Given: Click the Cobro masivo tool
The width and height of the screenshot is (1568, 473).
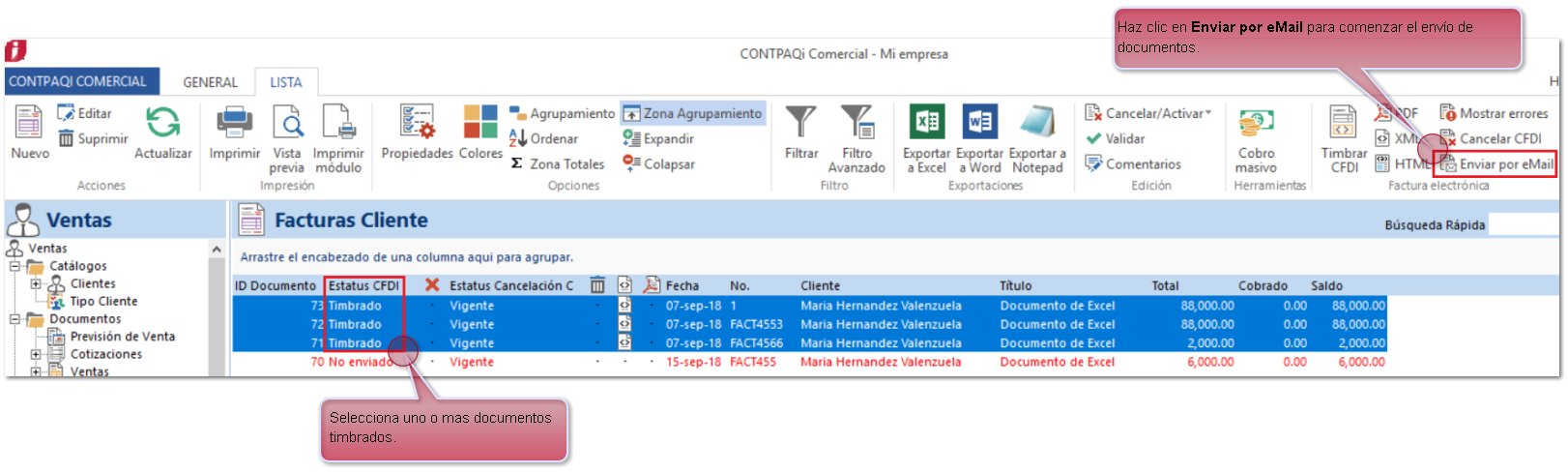Looking at the screenshot, I should coord(1256,140).
